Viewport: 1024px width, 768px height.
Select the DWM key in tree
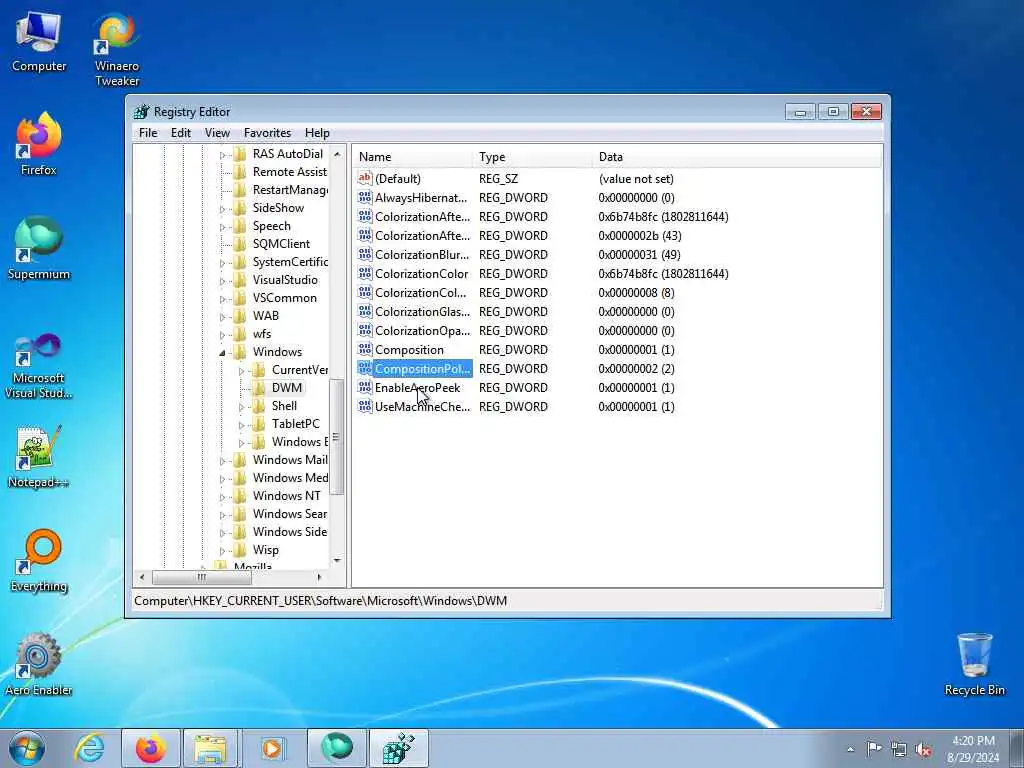287,387
